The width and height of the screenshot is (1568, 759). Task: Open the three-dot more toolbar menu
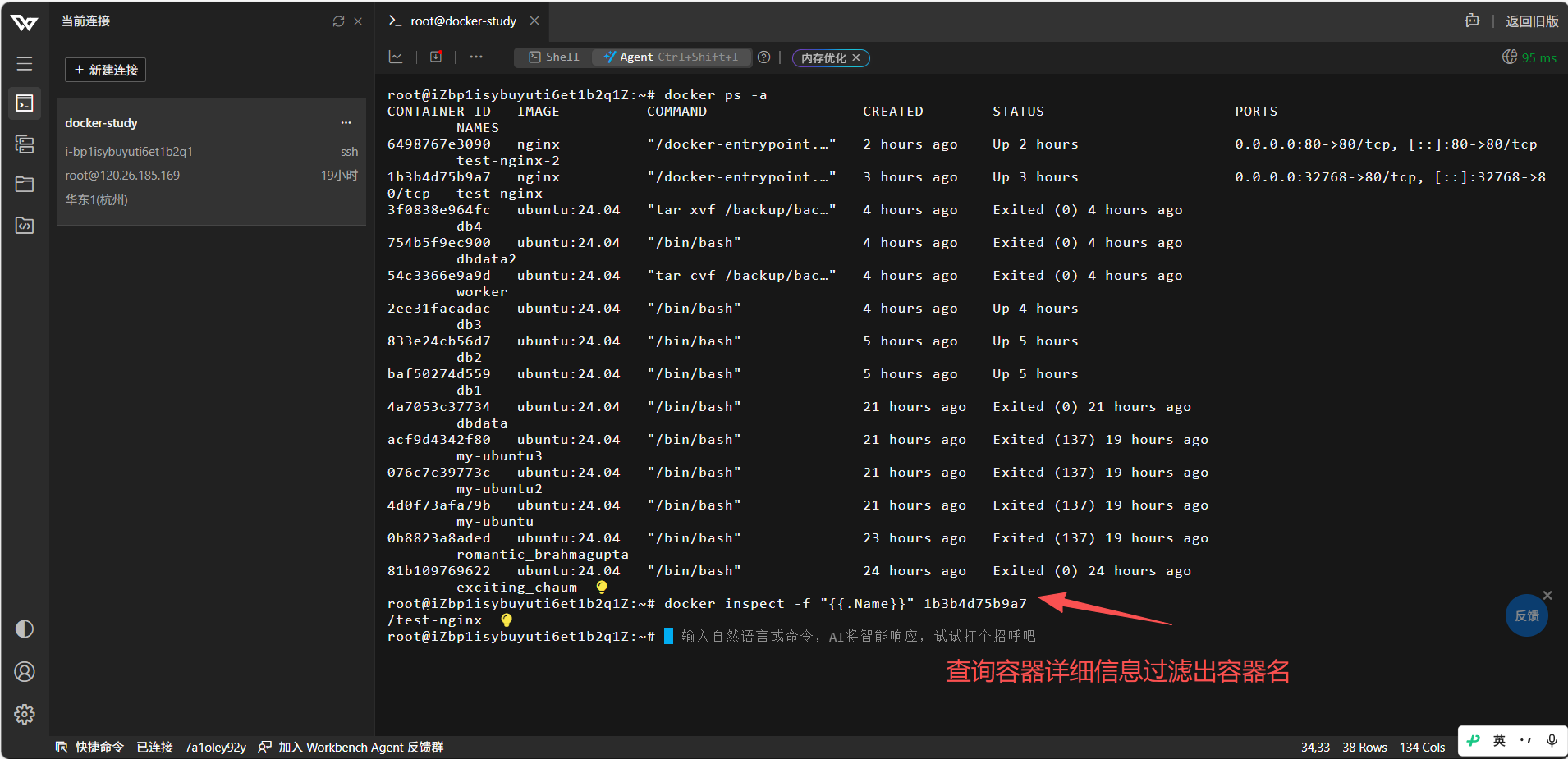pyautogui.click(x=476, y=57)
